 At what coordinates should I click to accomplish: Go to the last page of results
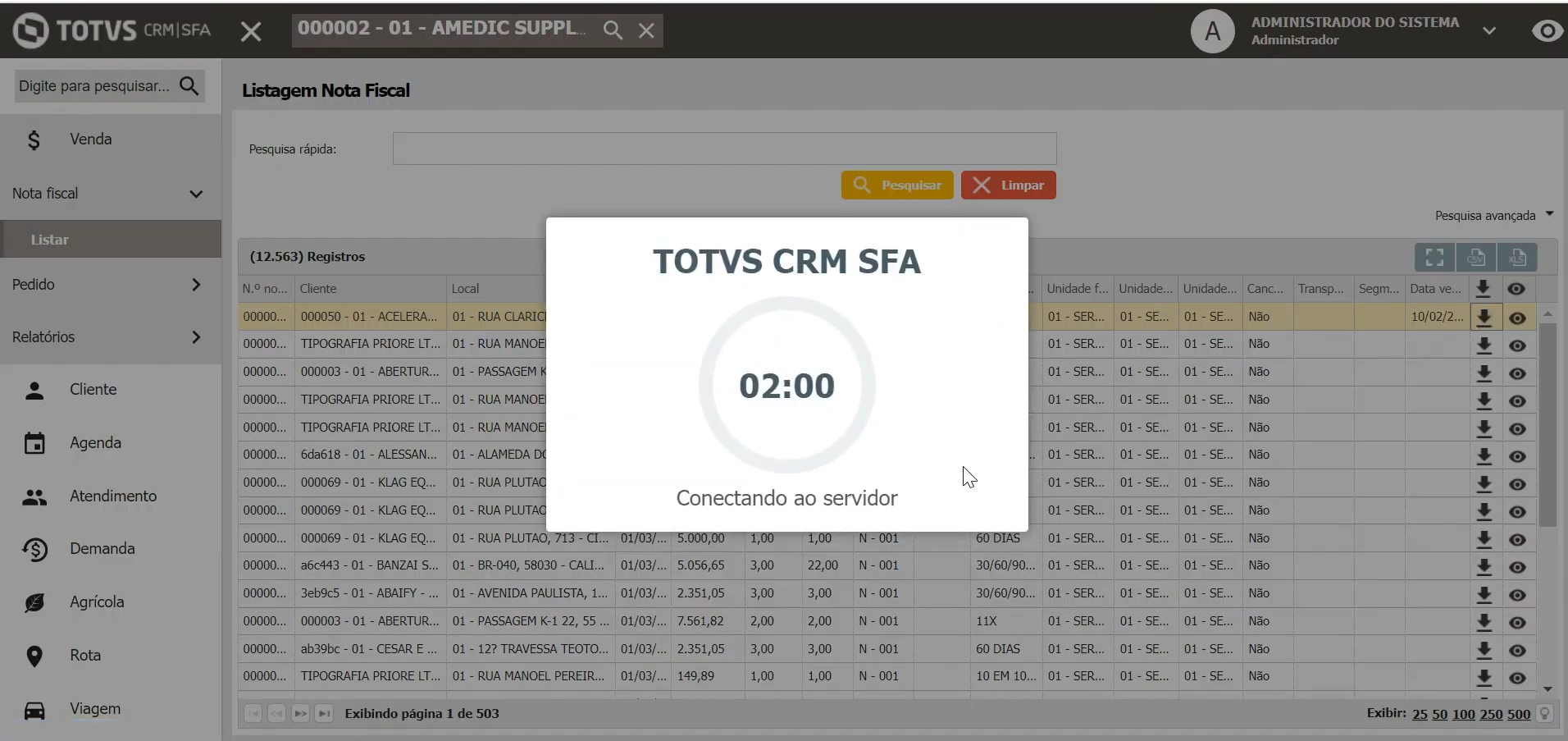pyautogui.click(x=324, y=714)
